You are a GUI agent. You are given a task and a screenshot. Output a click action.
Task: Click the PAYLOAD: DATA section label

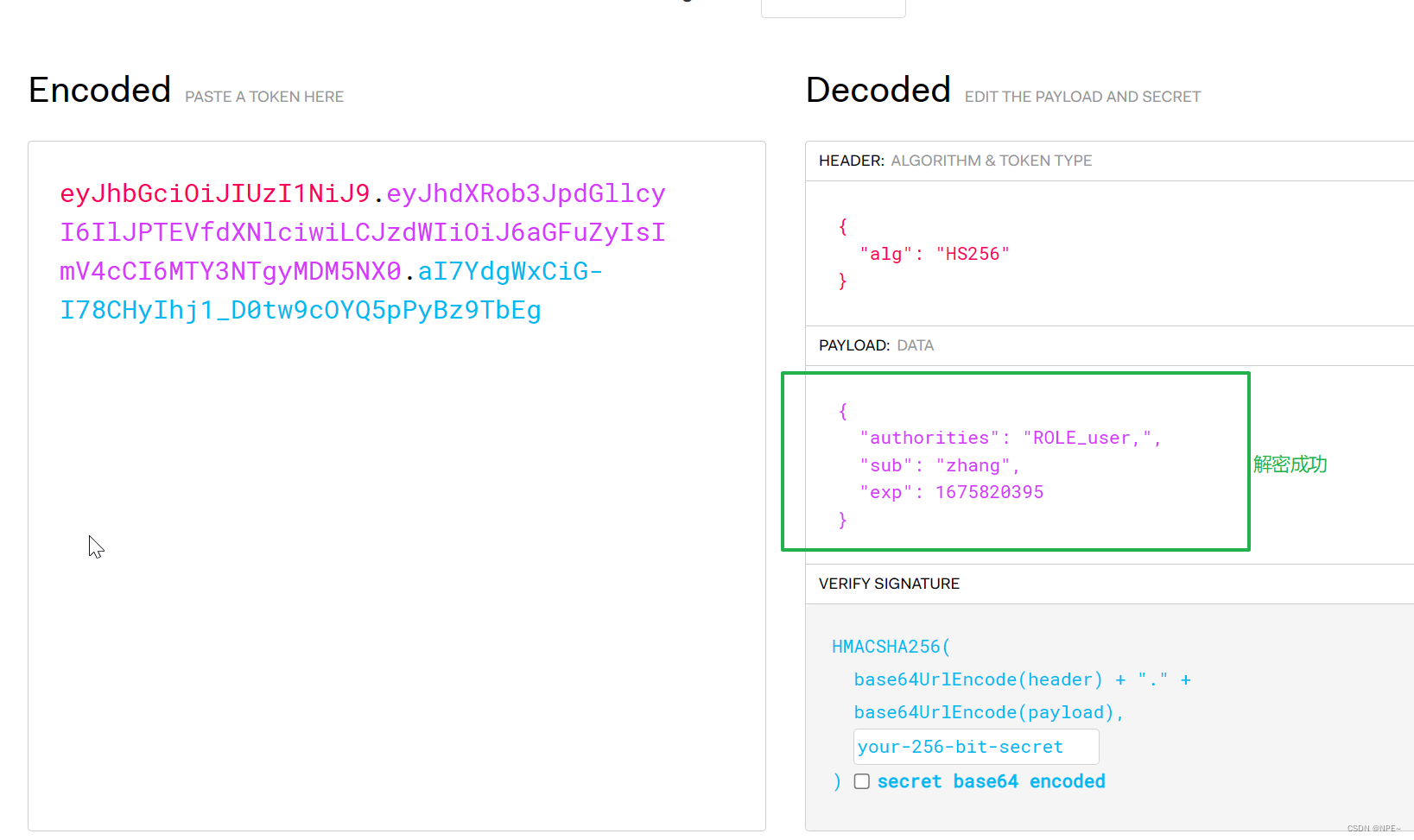pos(876,345)
